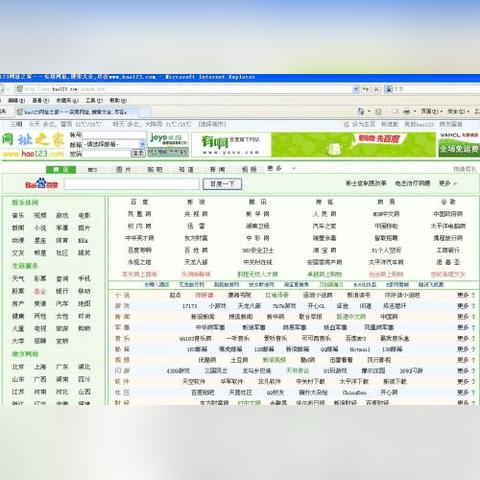Click the refresh icon beside the address bar
The image size is (480, 480).
(366, 89)
